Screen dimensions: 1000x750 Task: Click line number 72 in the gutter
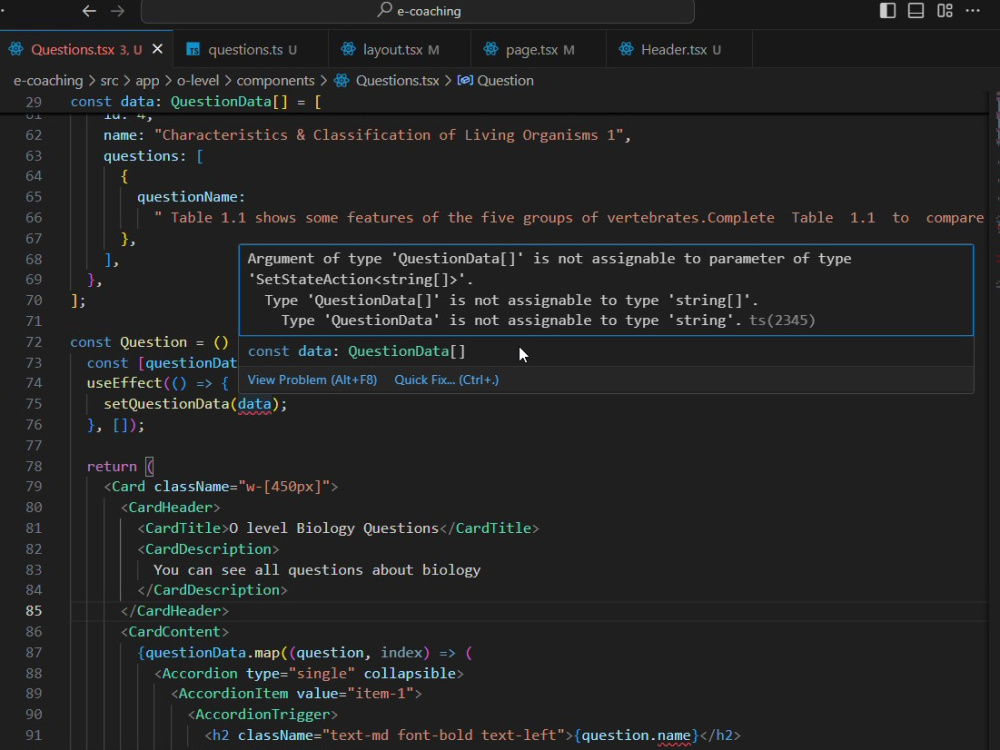[34, 342]
